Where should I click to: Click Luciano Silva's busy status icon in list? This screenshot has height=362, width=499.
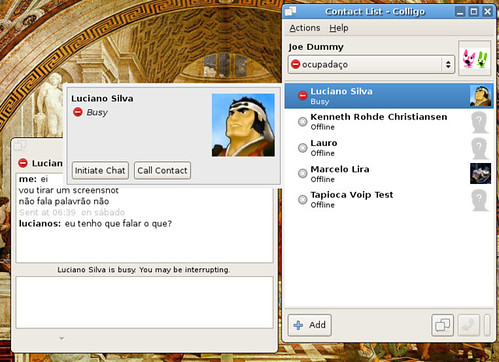303,96
